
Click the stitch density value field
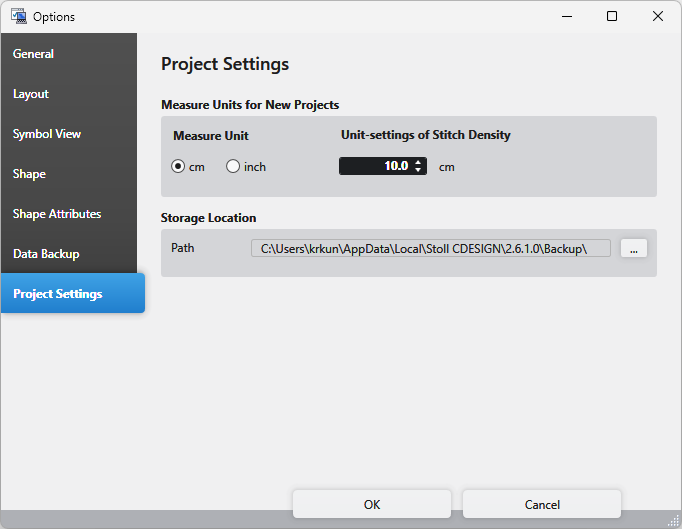[375, 167]
